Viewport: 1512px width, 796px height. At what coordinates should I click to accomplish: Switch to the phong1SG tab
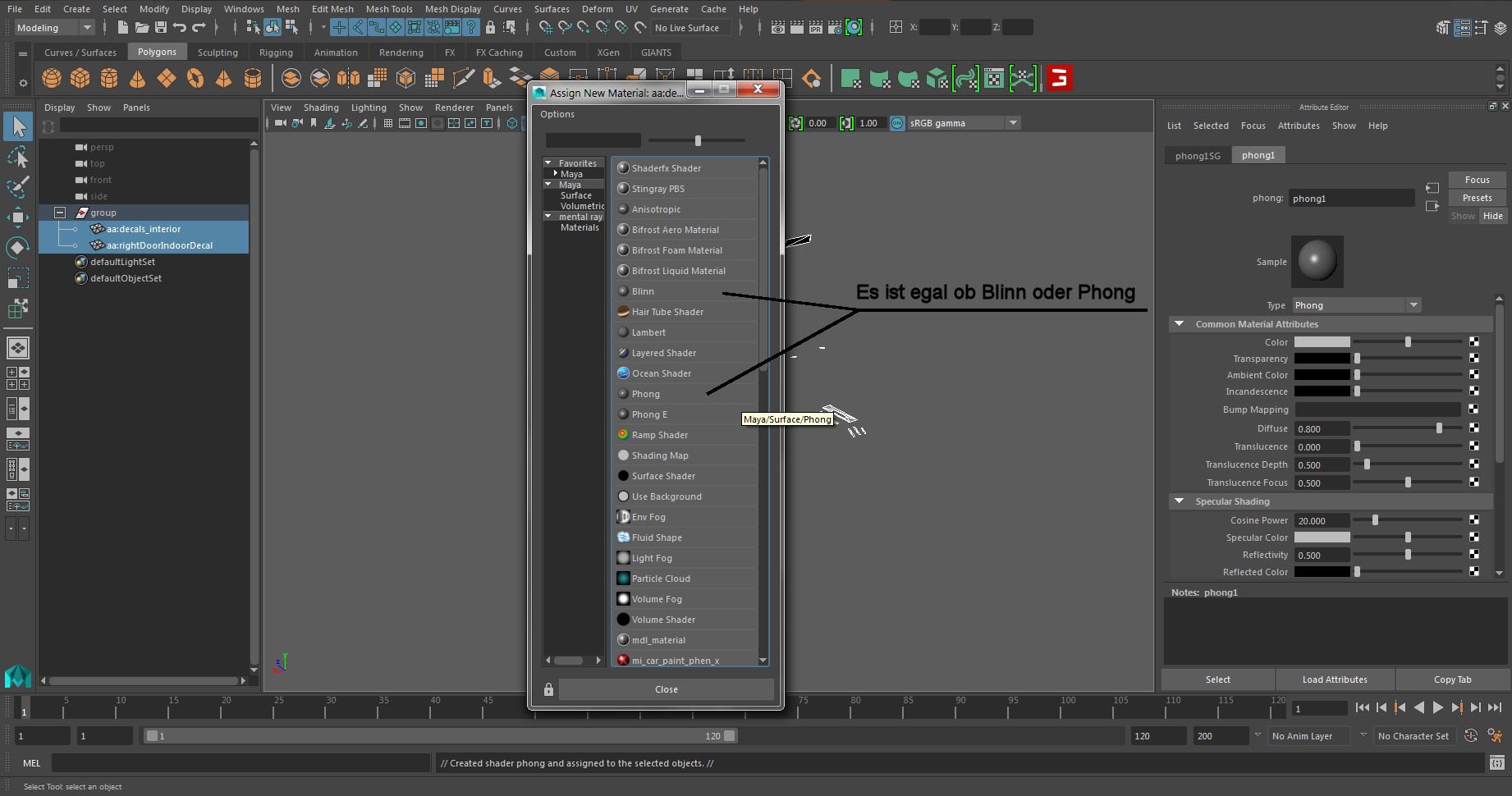coord(1198,155)
